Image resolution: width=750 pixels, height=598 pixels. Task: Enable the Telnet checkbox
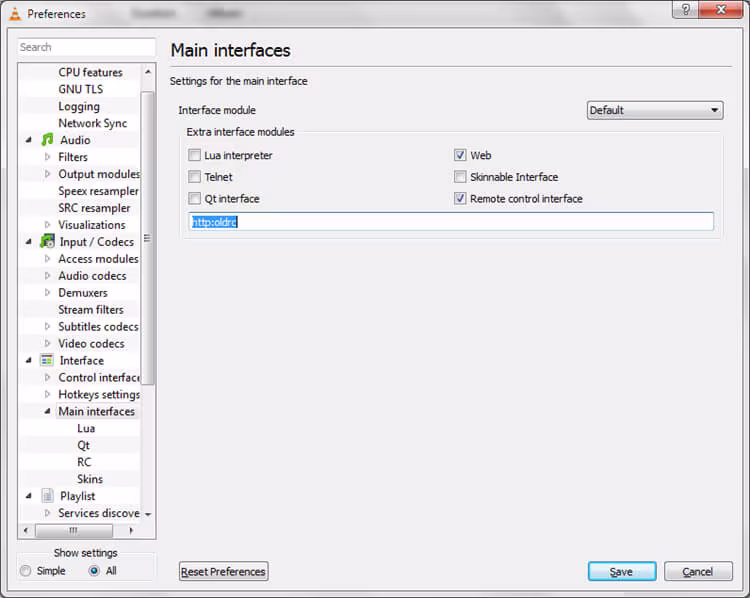(194, 177)
